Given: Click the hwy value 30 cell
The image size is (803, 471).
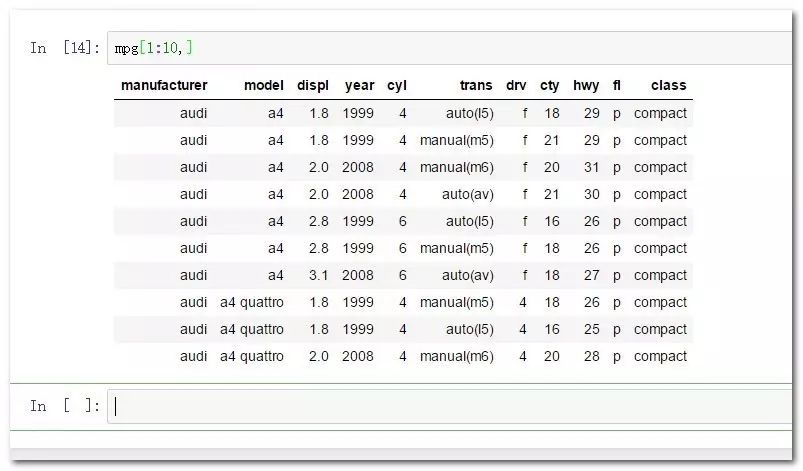Looking at the screenshot, I should coord(591,195).
